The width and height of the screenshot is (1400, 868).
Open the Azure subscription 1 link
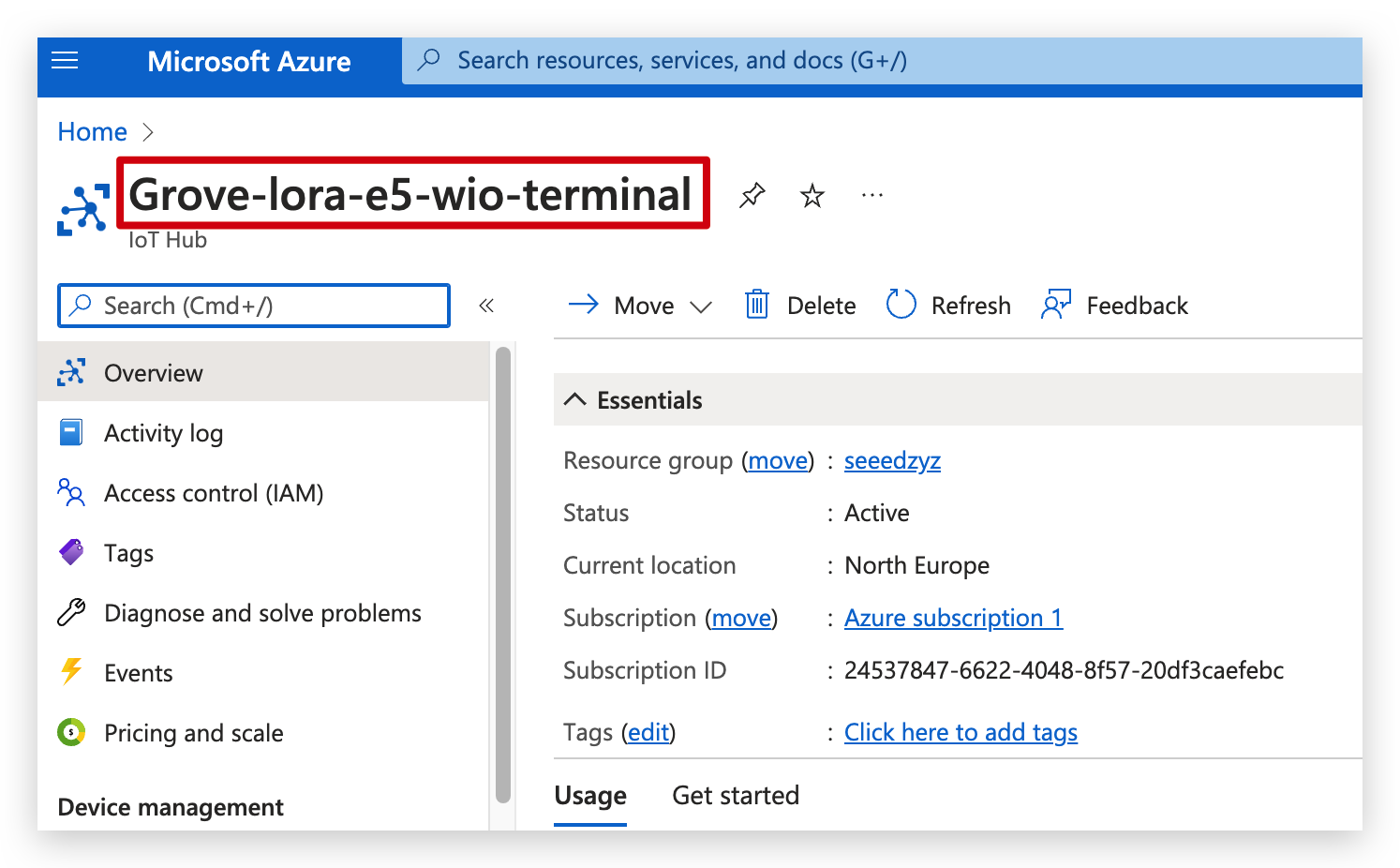pos(954,619)
